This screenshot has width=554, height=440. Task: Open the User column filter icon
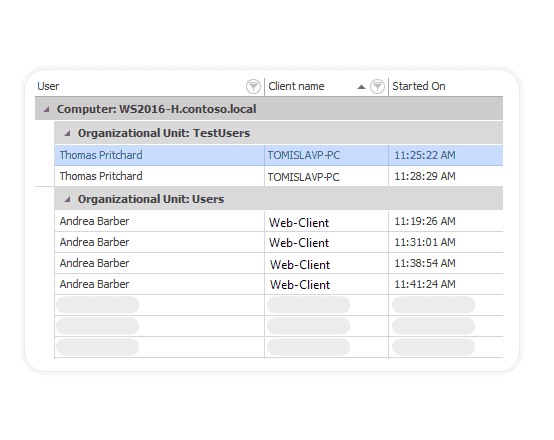click(x=253, y=86)
